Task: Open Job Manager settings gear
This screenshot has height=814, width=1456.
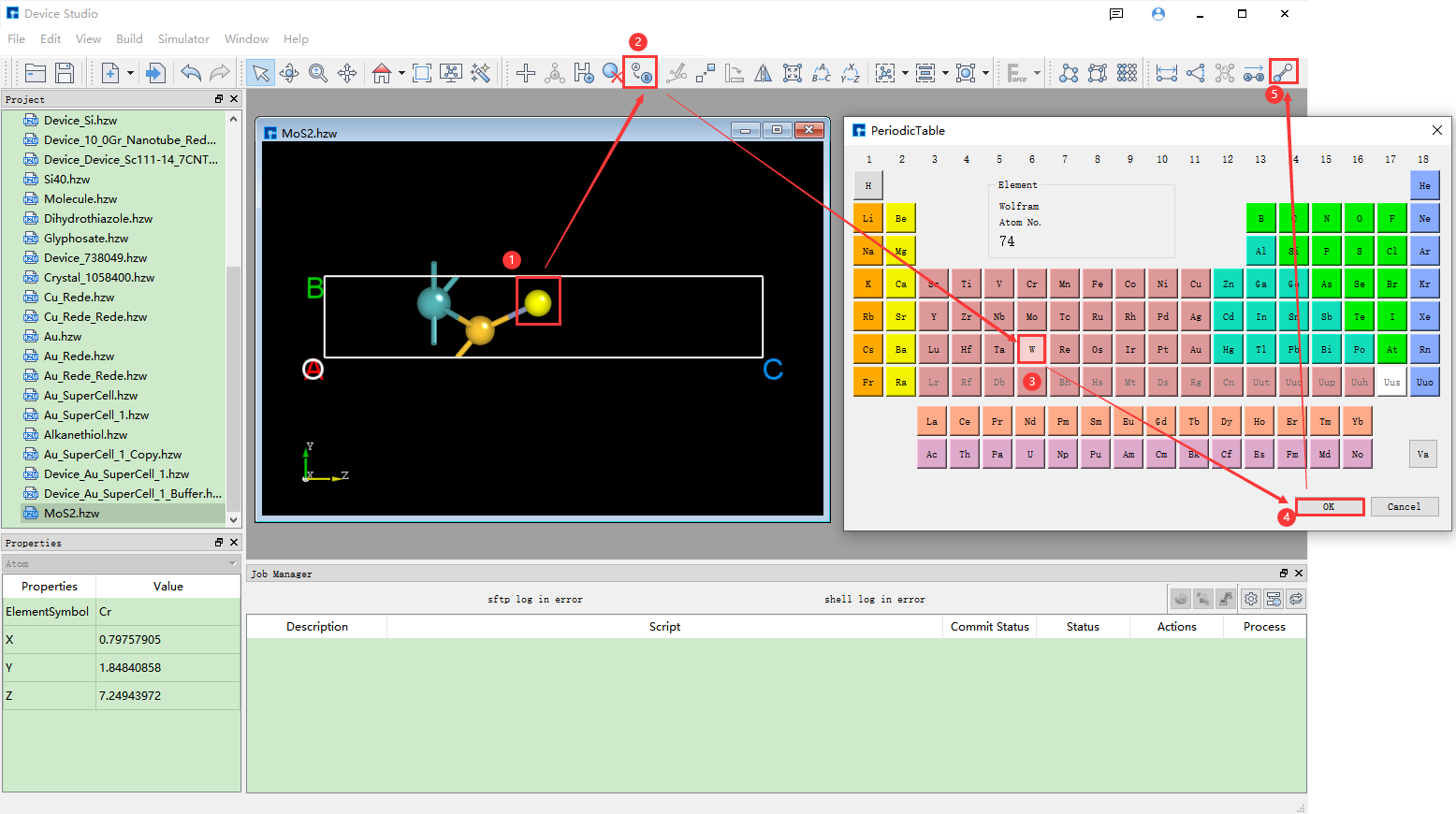Action: pyautogui.click(x=1251, y=599)
